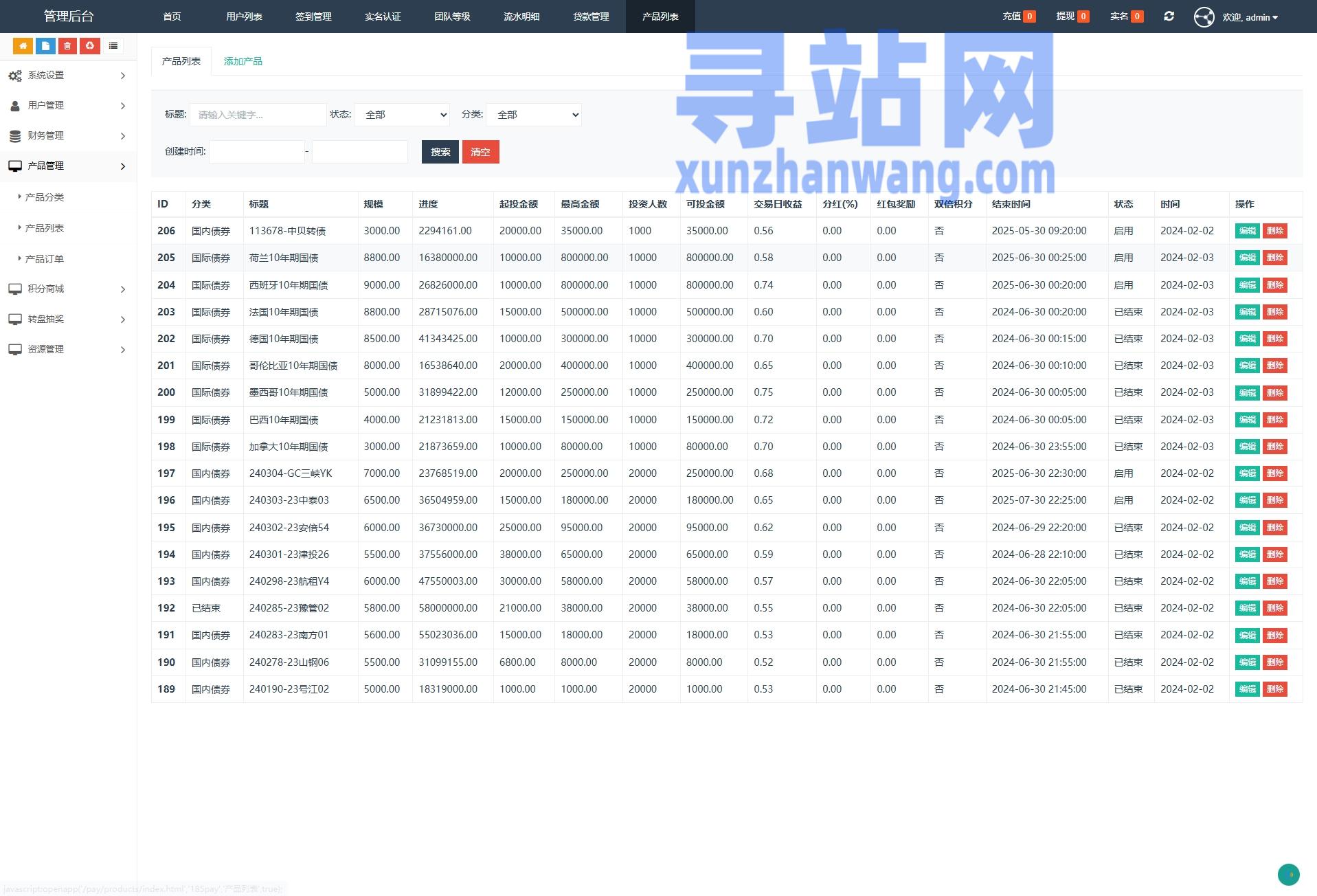This screenshot has height=896, width=1317.
Task: Delete product 西班牙10年期国债
Action: point(1275,285)
